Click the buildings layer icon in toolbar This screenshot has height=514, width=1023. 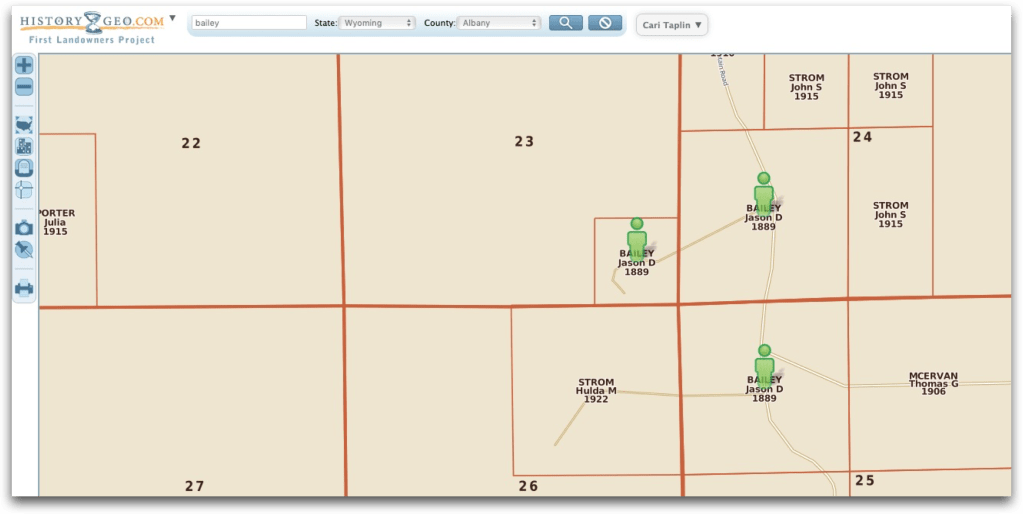(24, 146)
